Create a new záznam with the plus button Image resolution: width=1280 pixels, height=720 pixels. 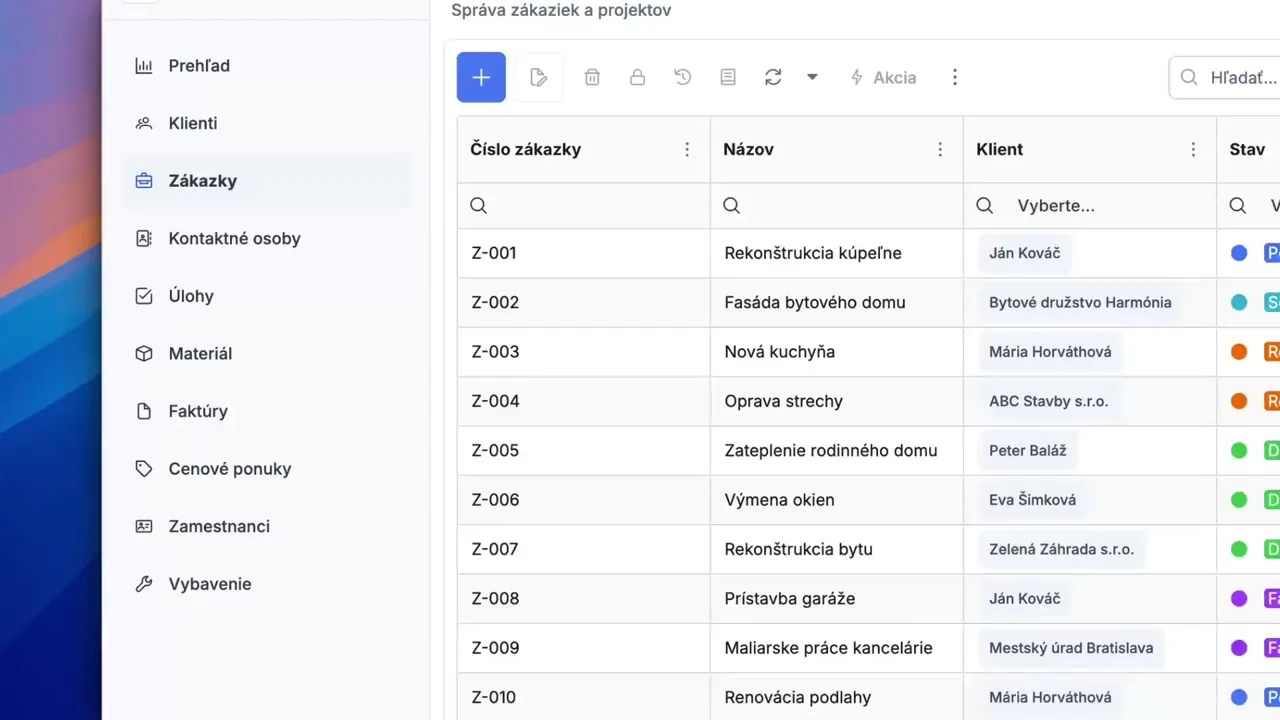point(481,77)
